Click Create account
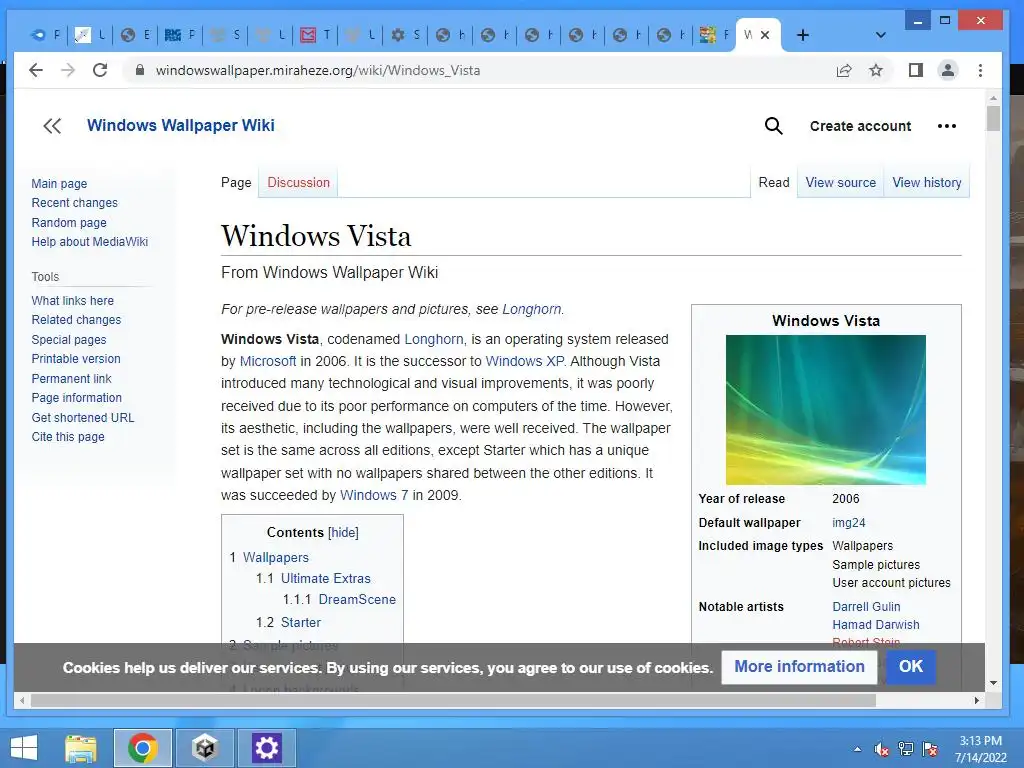The width and height of the screenshot is (1024, 768). pyautogui.click(x=860, y=126)
